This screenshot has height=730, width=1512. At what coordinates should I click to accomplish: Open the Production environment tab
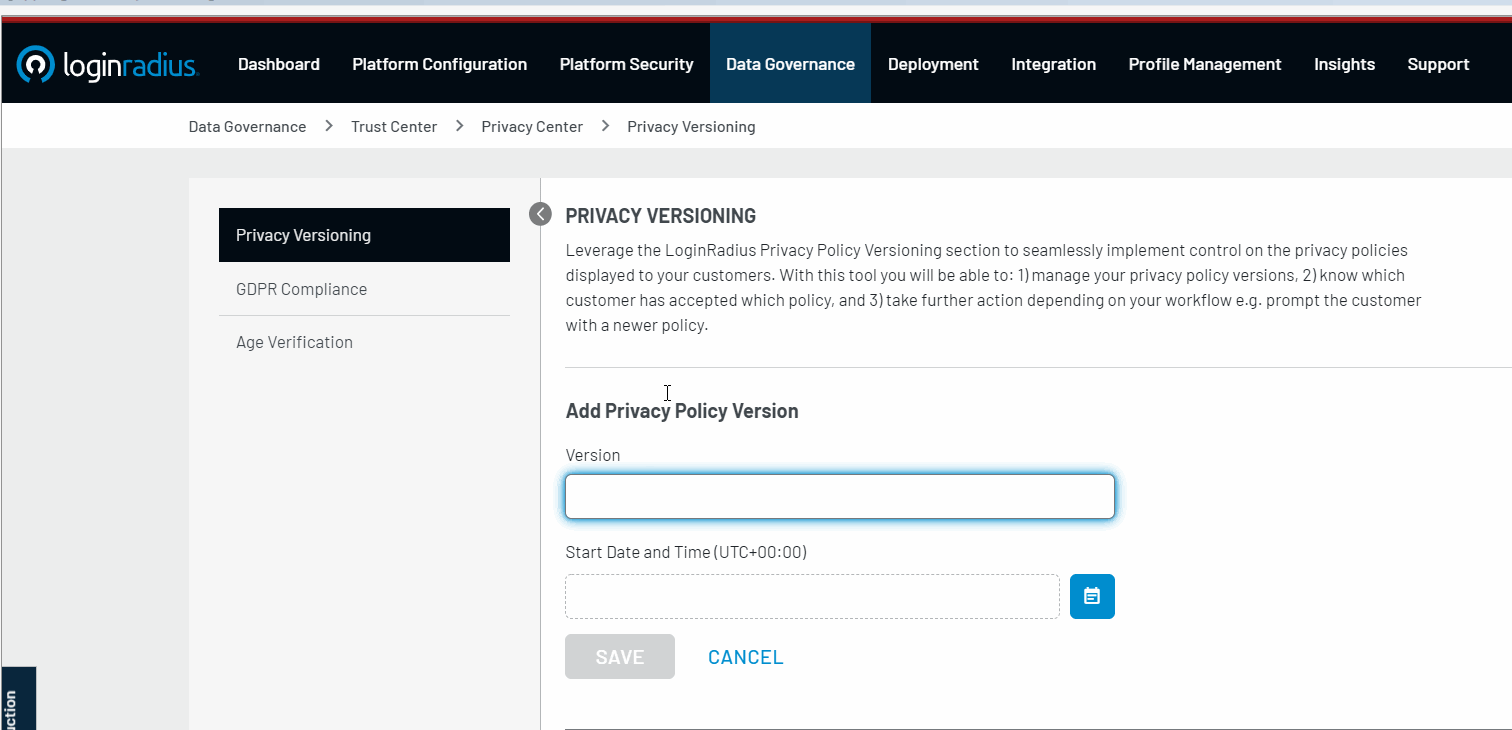pos(18,698)
